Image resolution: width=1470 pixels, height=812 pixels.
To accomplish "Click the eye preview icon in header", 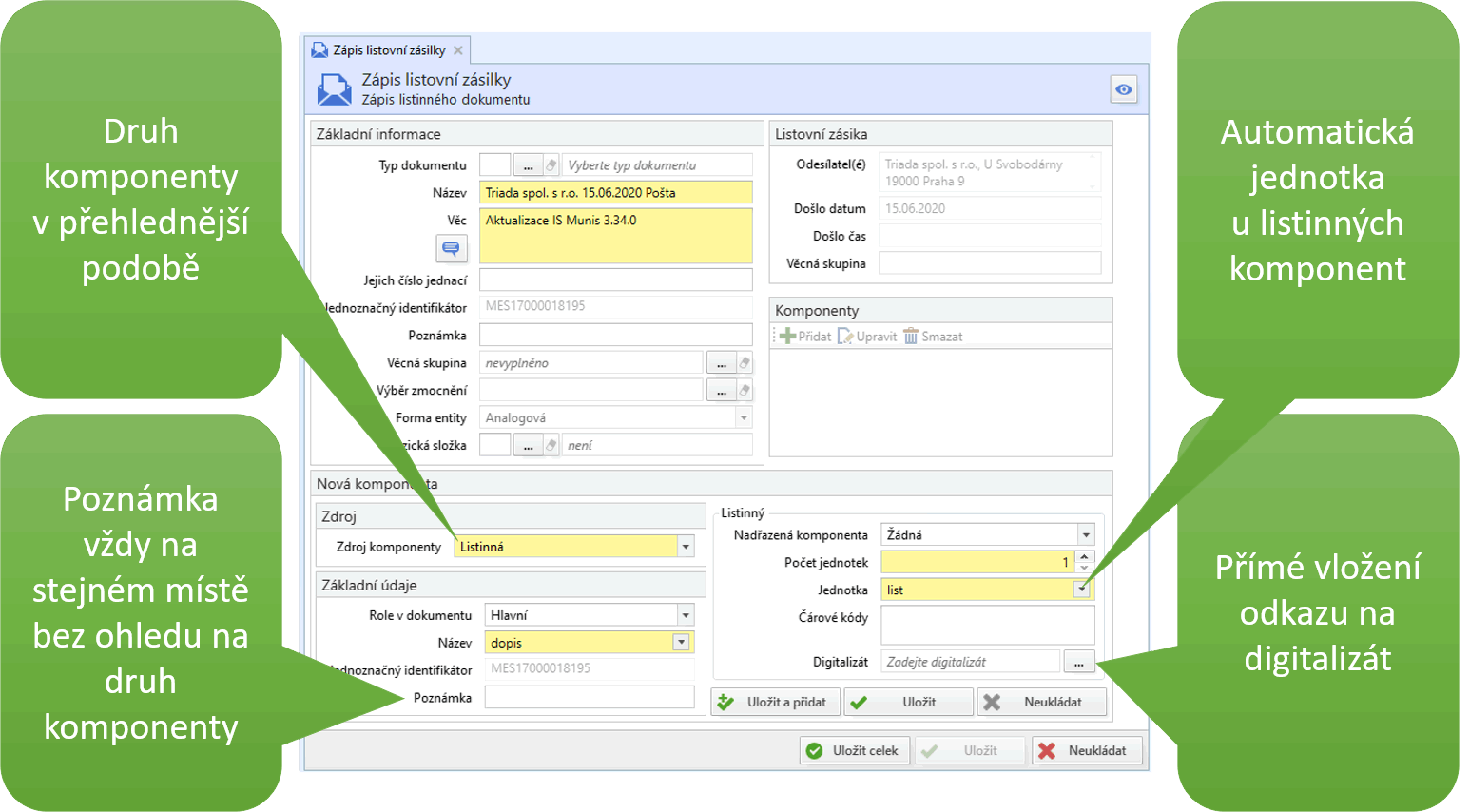I will click(1123, 89).
